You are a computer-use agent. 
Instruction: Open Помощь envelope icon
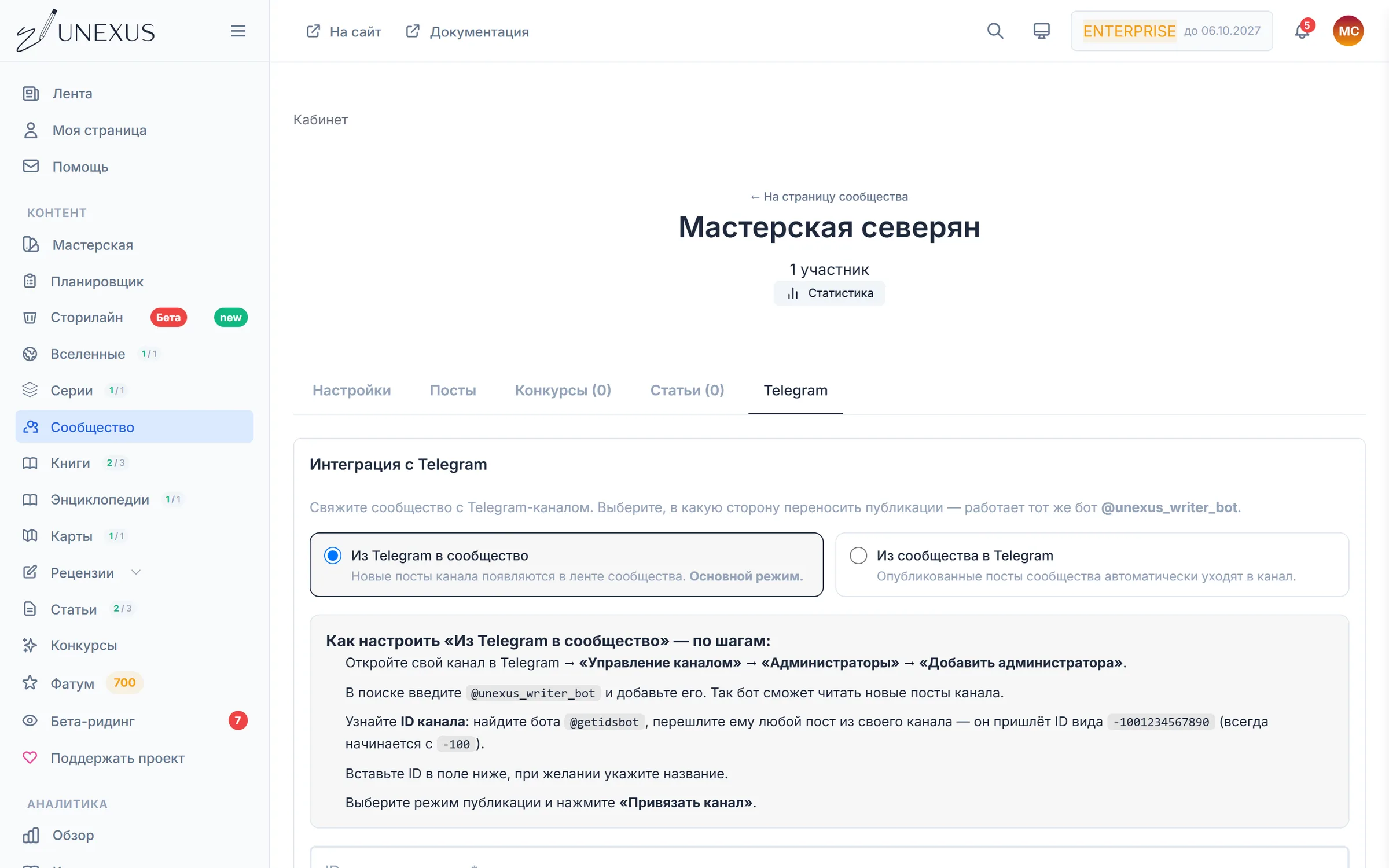click(31, 167)
